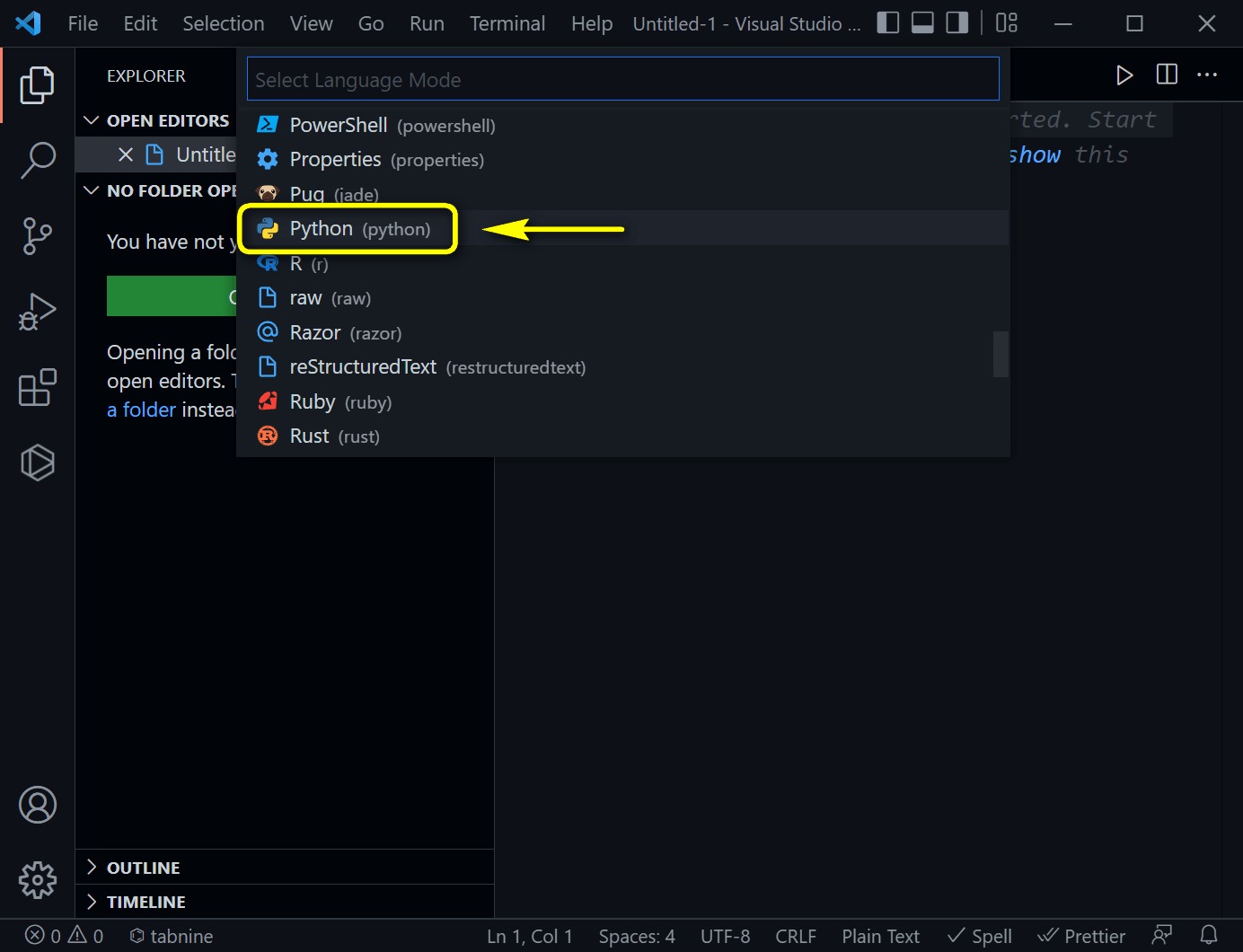Choose Pug (jade) language mode
The width and height of the screenshot is (1243, 952).
[x=623, y=194]
